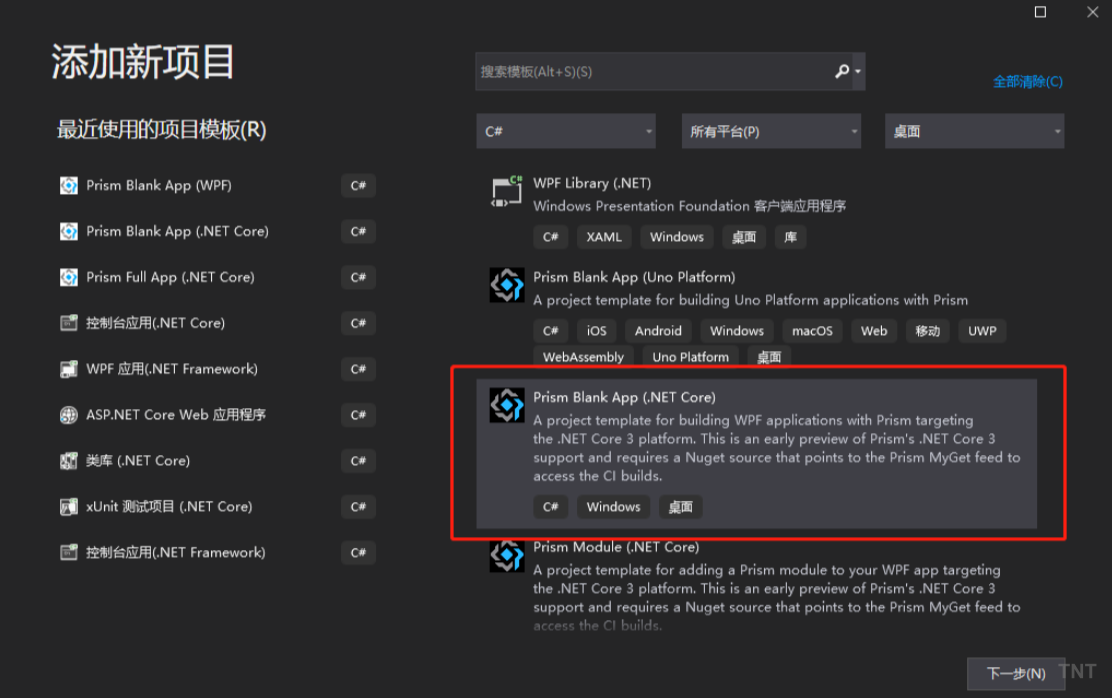Select Prism Full App (.NET Core) icon
Screen dimensions: 1112x698
tap(69, 277)
